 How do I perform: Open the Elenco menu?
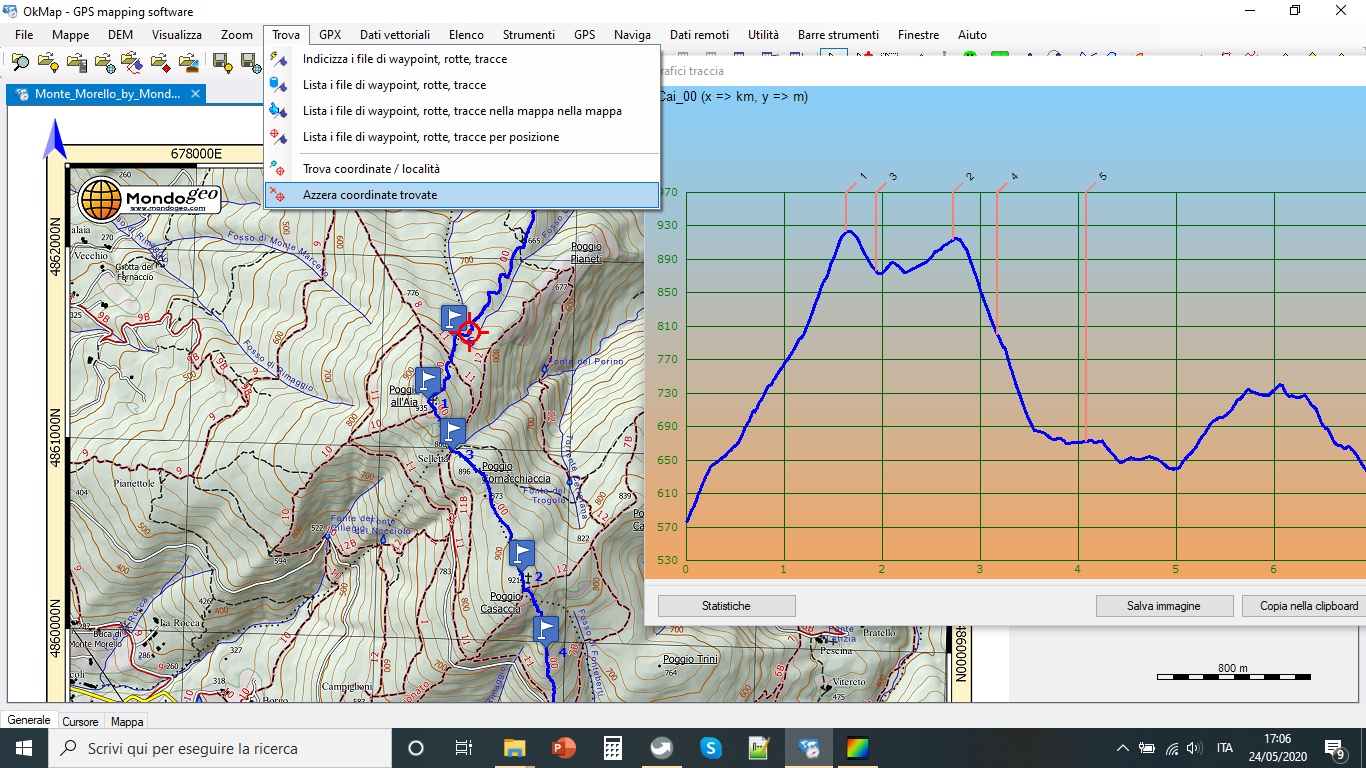click(467, 35)
